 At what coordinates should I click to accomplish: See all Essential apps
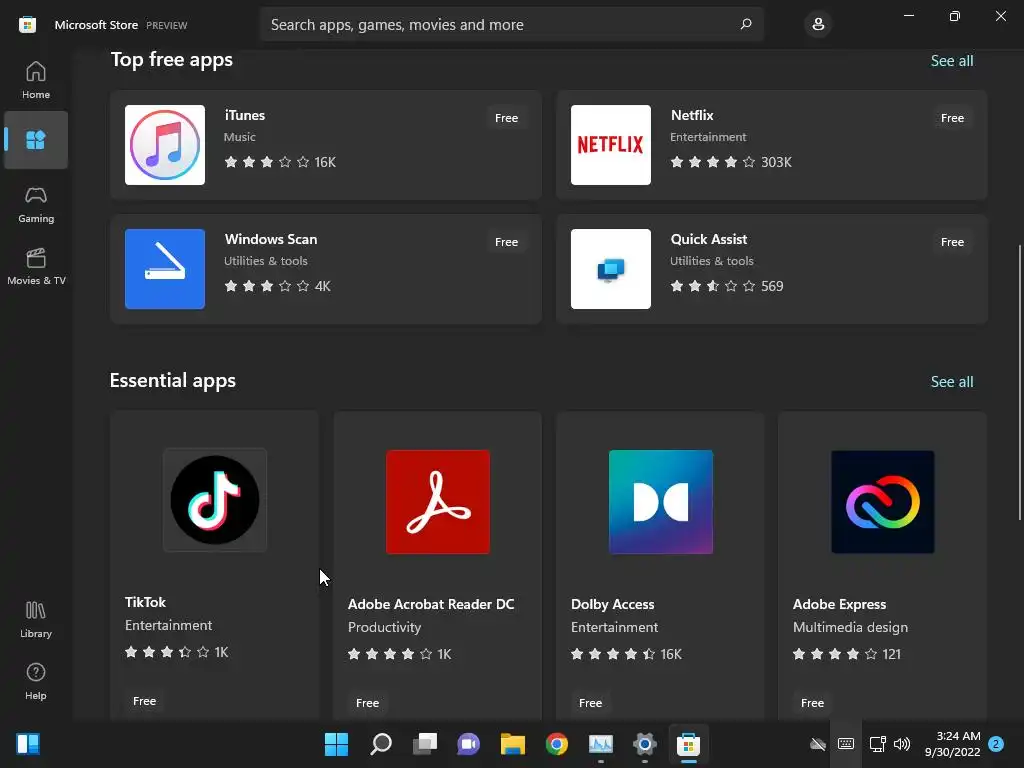click(x=952, y=381)
